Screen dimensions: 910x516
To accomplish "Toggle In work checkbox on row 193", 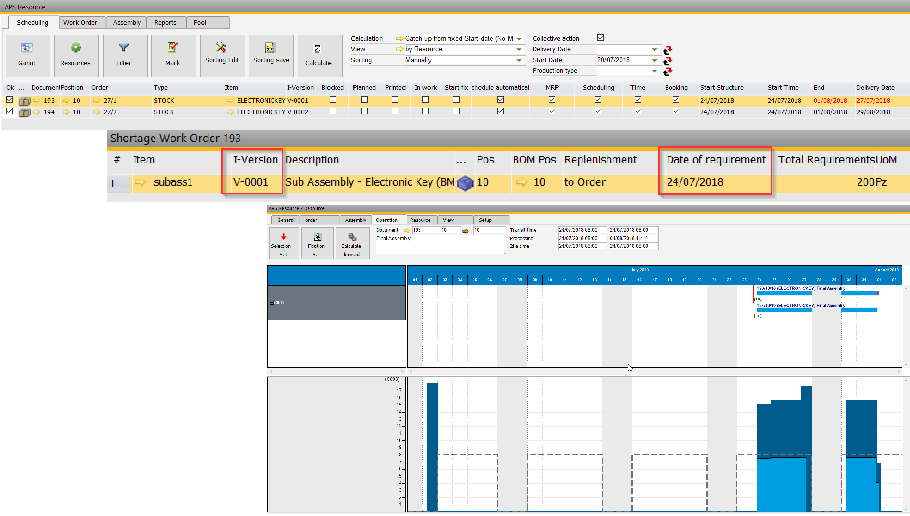I will (425, 100).
